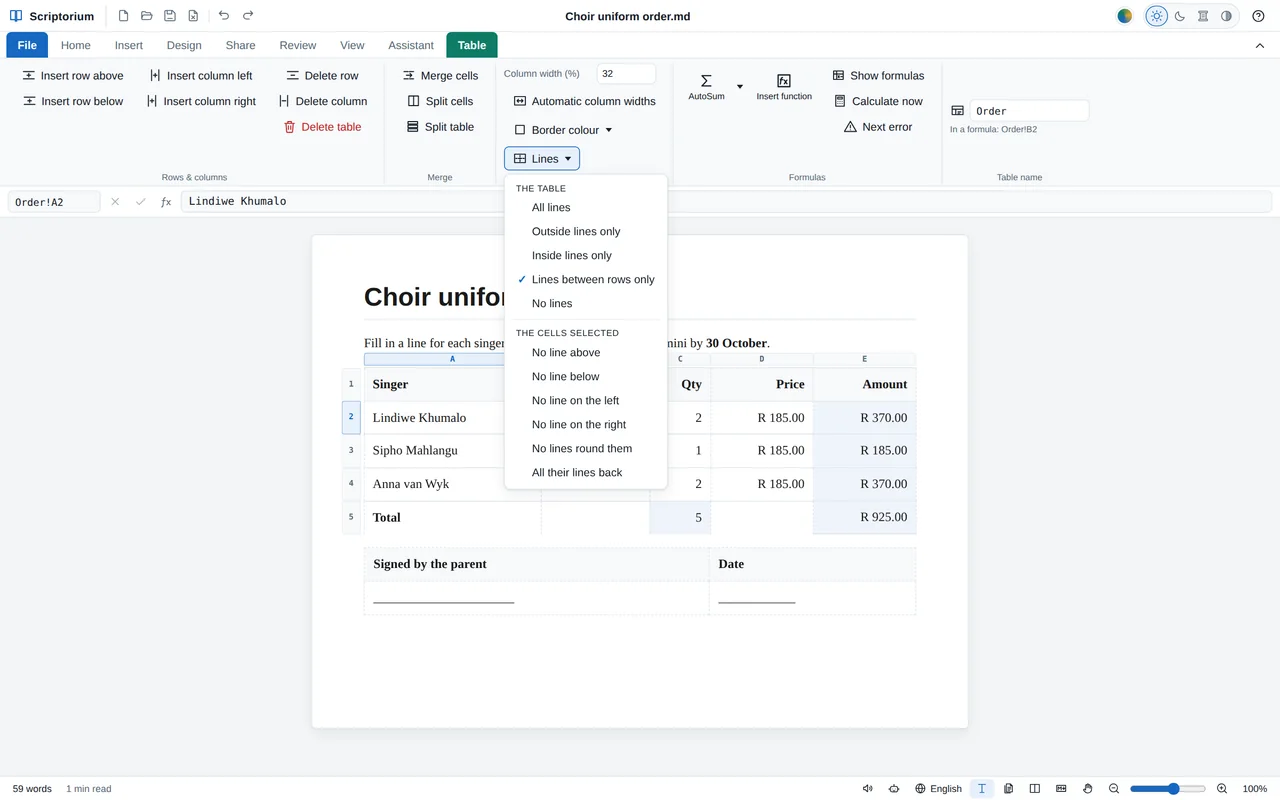Click the Column width percent field

(x=626, y=74)
